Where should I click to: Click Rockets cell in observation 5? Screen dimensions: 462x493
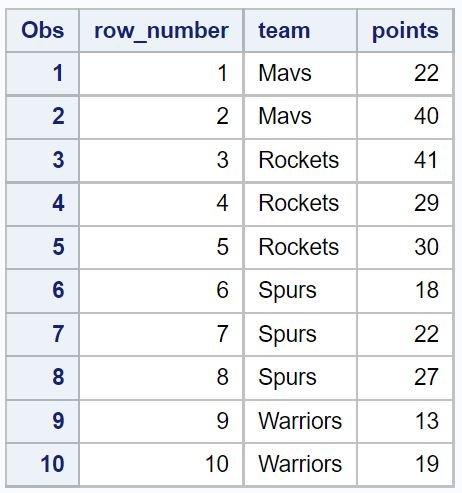tap(301, 247)
